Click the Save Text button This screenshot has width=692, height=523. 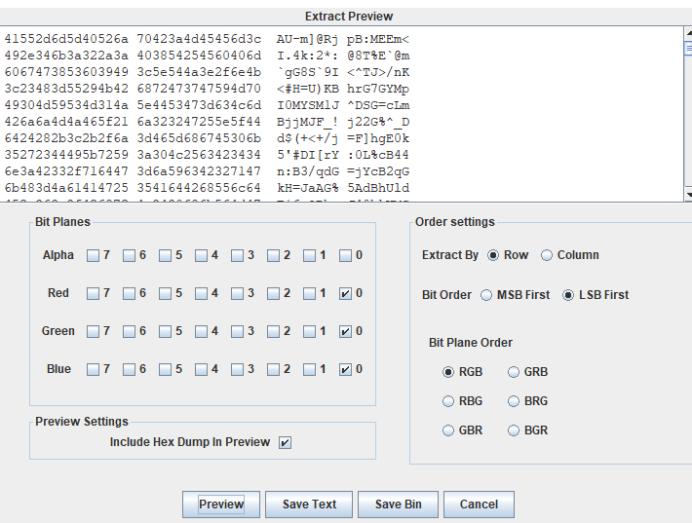[x=309, y=504]
